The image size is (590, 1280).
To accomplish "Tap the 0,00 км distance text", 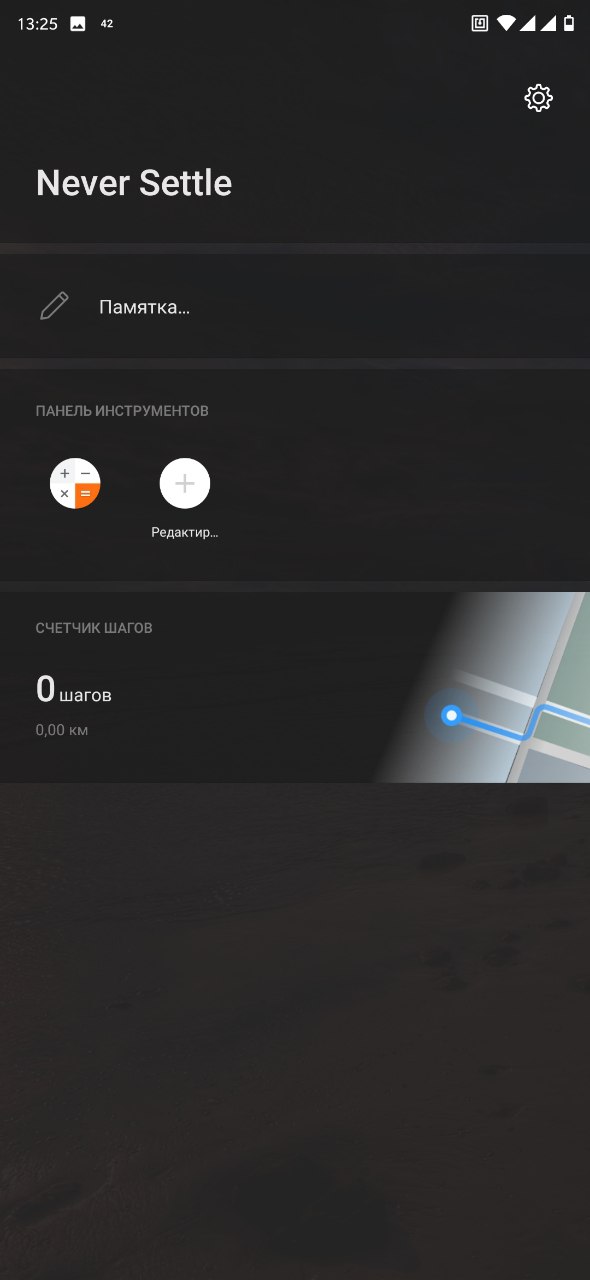I will point(62,730).
